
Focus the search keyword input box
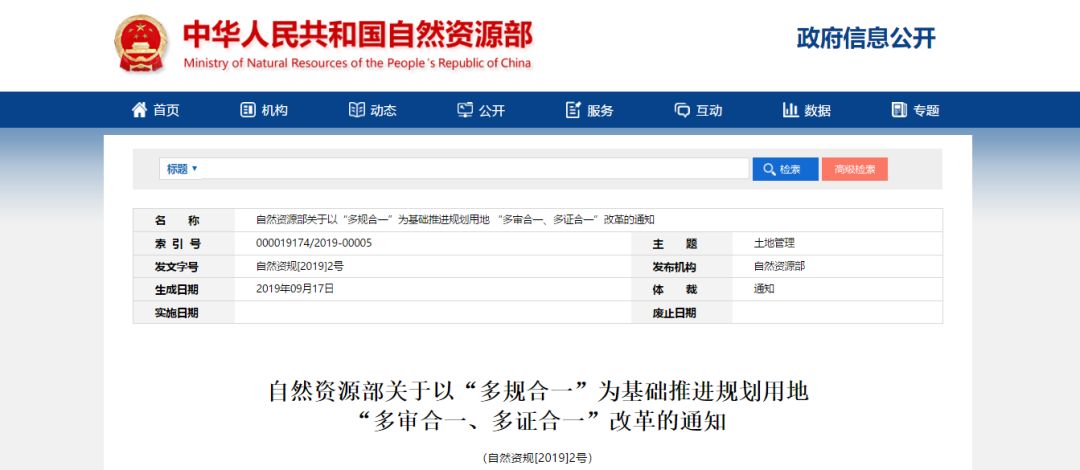pos(475,169)
